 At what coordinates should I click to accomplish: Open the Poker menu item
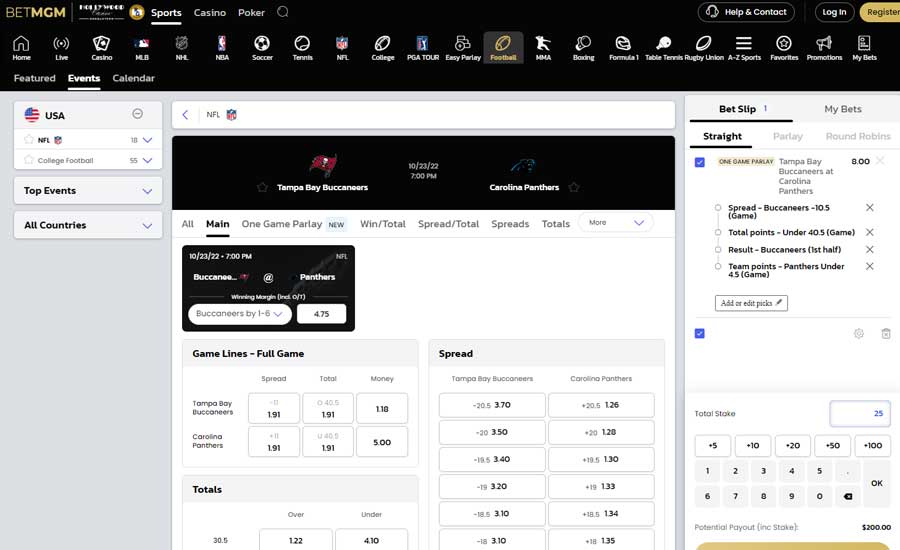point(251,12)
